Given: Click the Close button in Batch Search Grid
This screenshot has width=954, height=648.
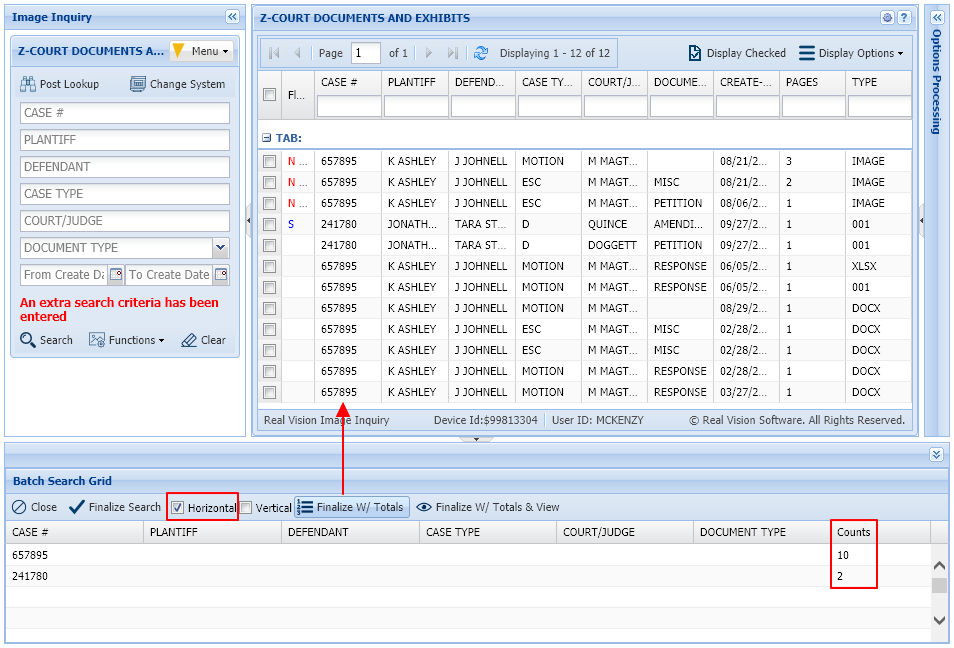Looking at the screenshot, I should [x=34, y=507].
